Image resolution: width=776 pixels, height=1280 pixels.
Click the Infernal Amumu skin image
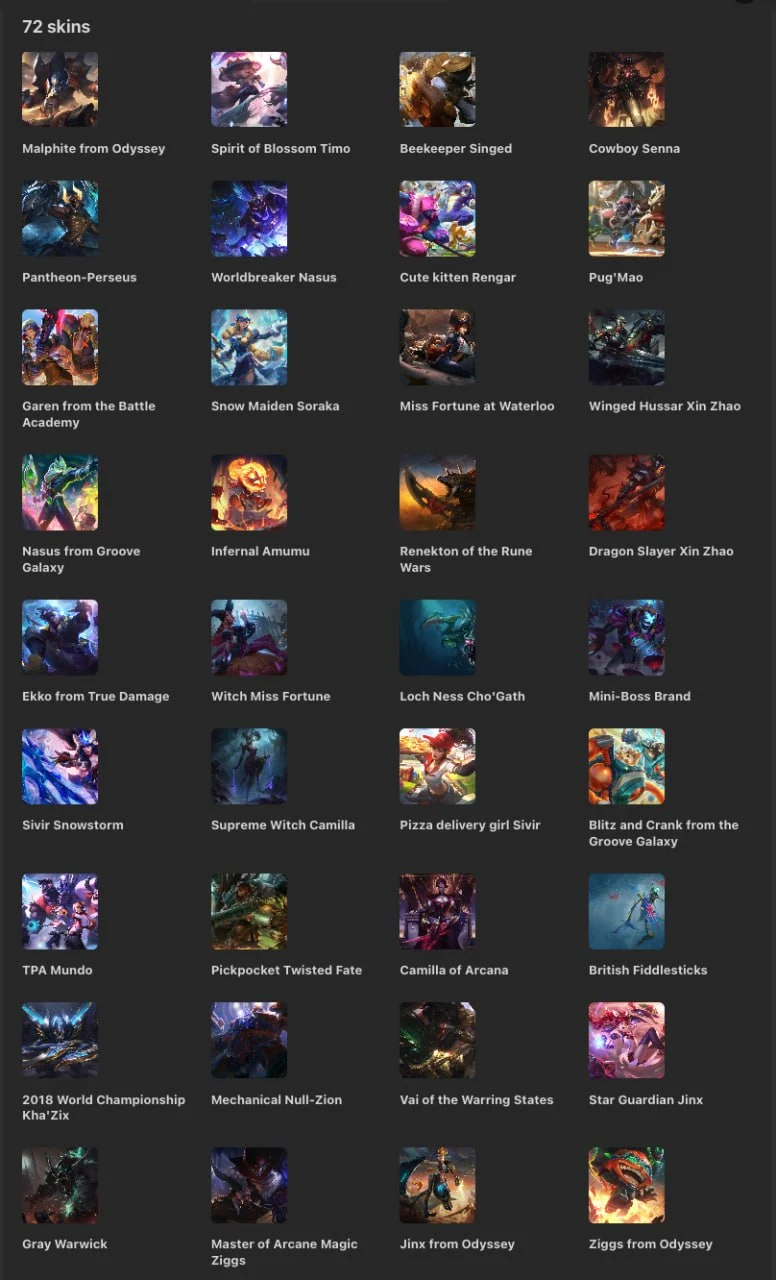pyautogui.click(x=249, y=493)
